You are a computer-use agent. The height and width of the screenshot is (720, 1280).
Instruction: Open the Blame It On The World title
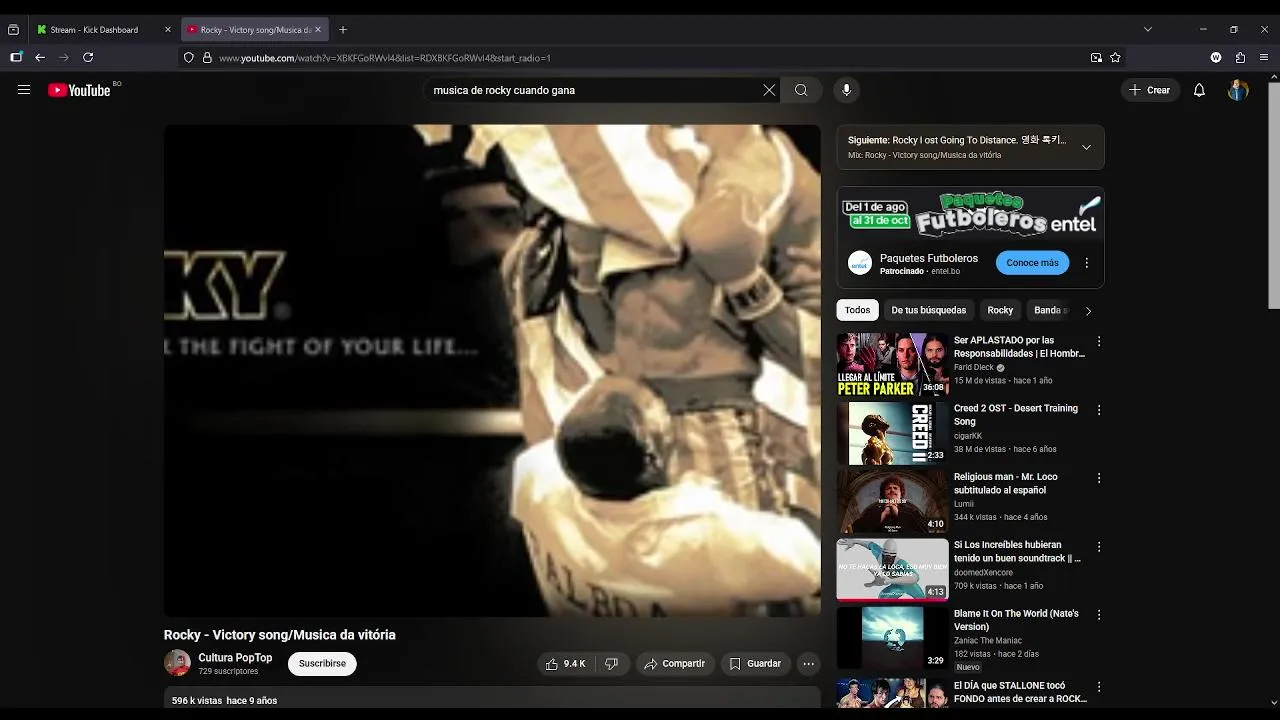coord(1016,620)
